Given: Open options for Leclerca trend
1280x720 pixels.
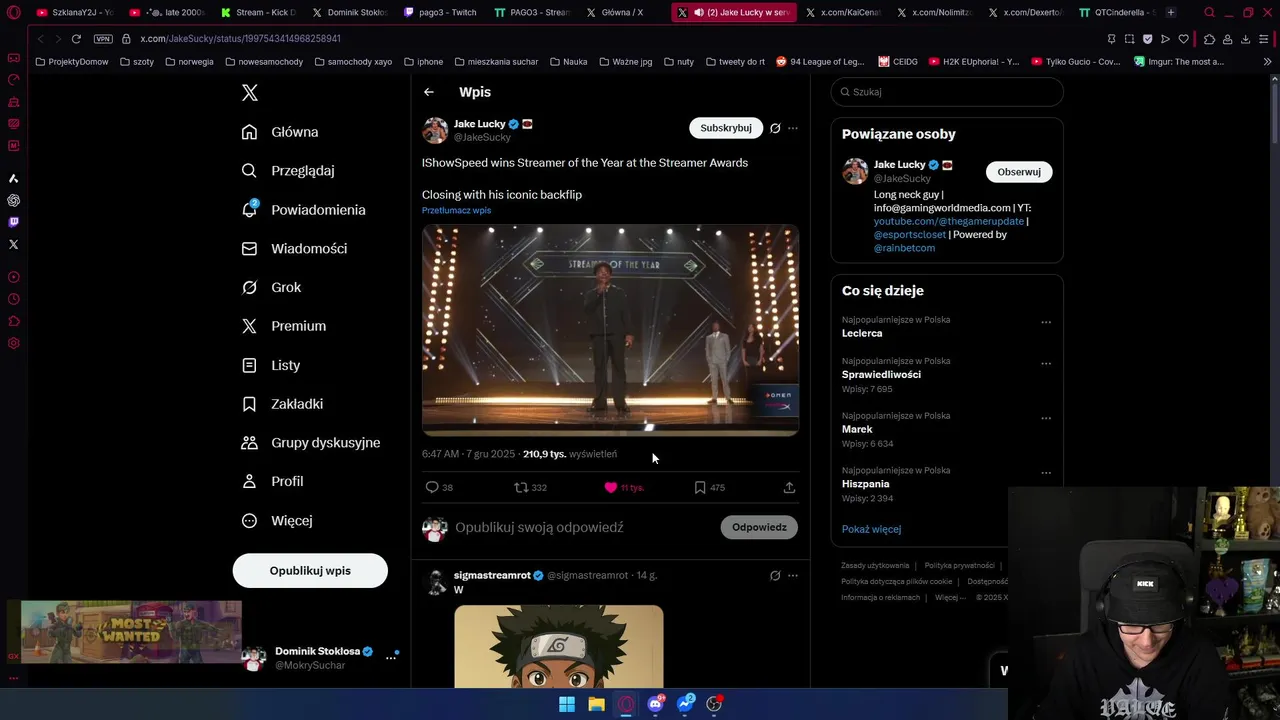Looking at the screenshot, I should coord(1046,323).
